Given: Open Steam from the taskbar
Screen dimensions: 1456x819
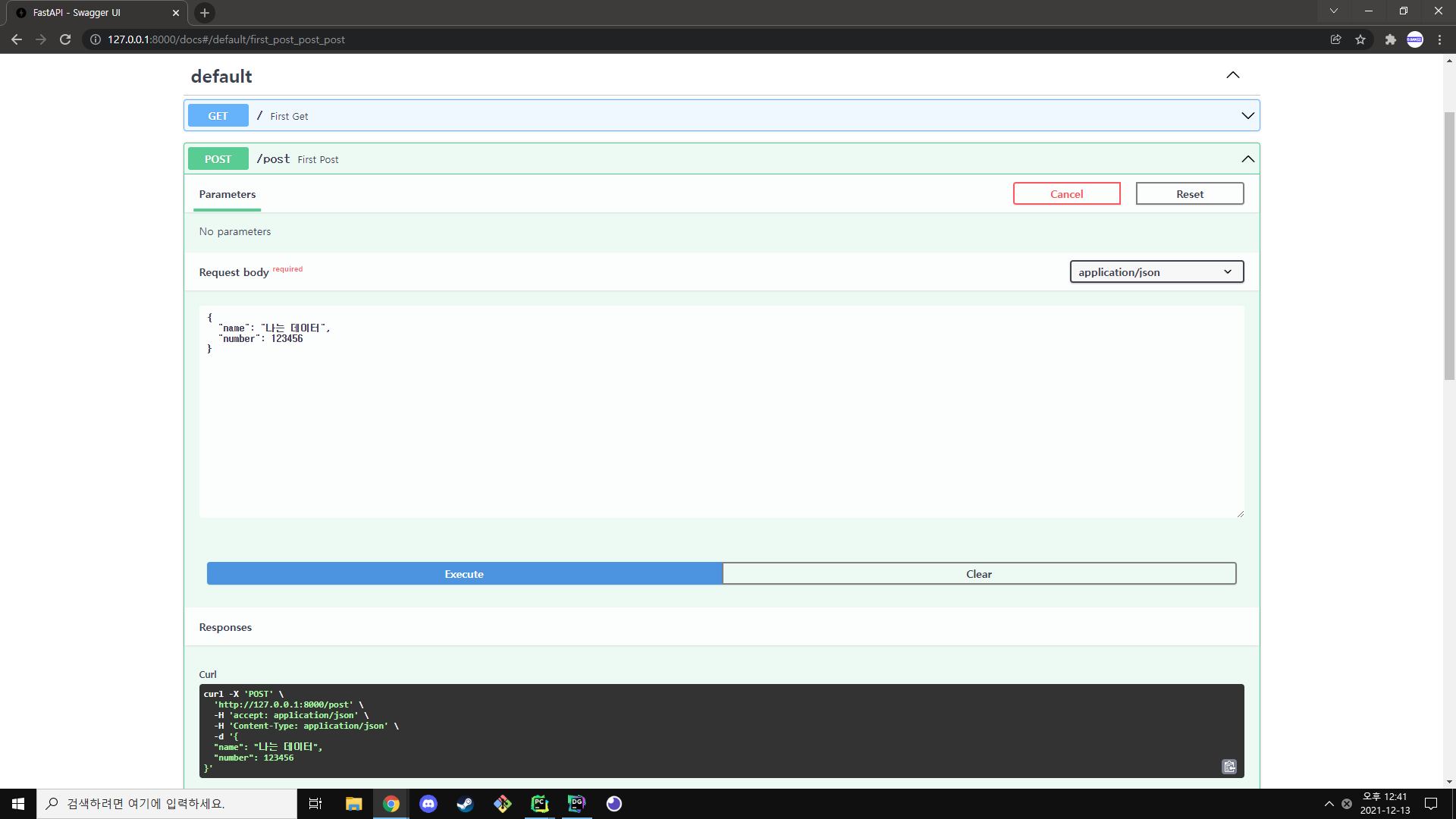Looking at the screenshot, I should 465,804.
